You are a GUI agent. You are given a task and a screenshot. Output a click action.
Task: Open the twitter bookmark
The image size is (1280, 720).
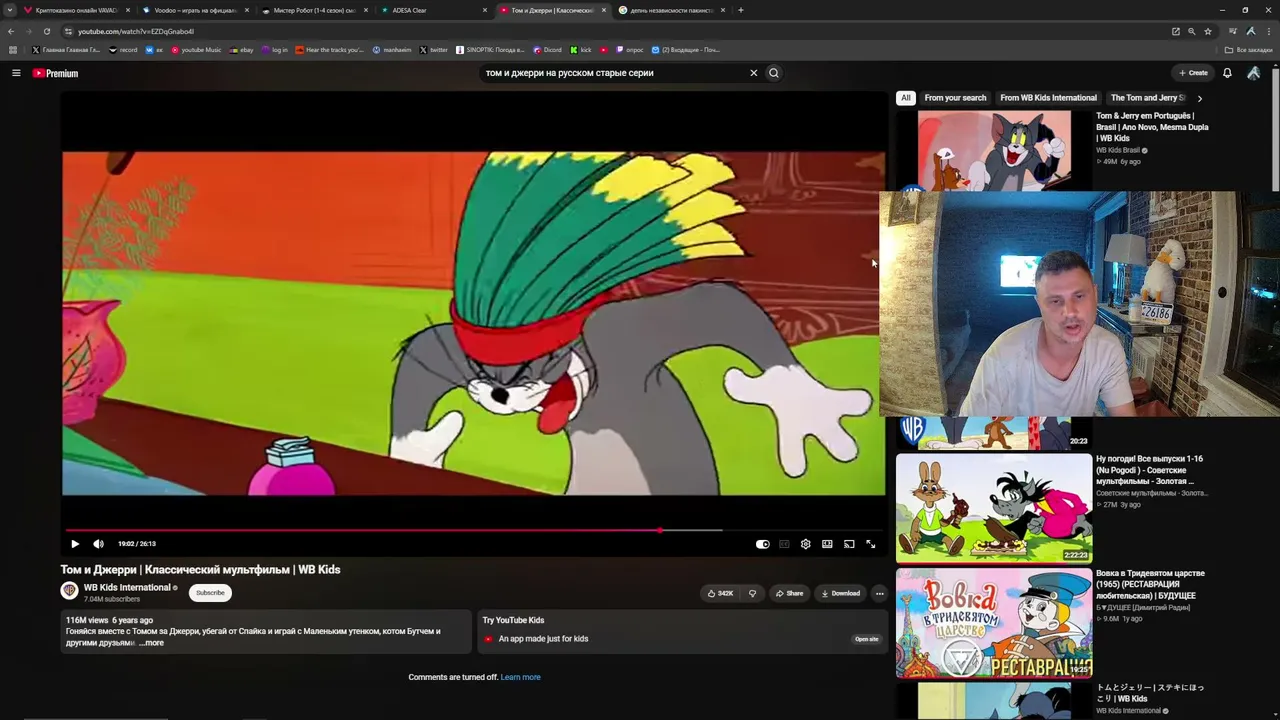click(x=434, y=50)
